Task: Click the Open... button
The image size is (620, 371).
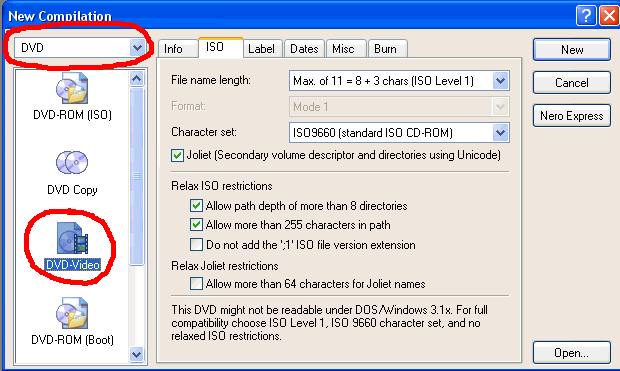Action: pyautogui.click(x=572, y=352)
